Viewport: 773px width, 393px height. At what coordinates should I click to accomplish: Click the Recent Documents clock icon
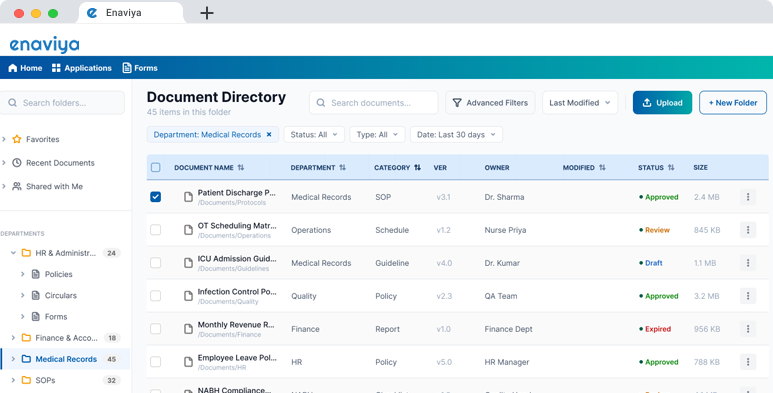(17, 163)
